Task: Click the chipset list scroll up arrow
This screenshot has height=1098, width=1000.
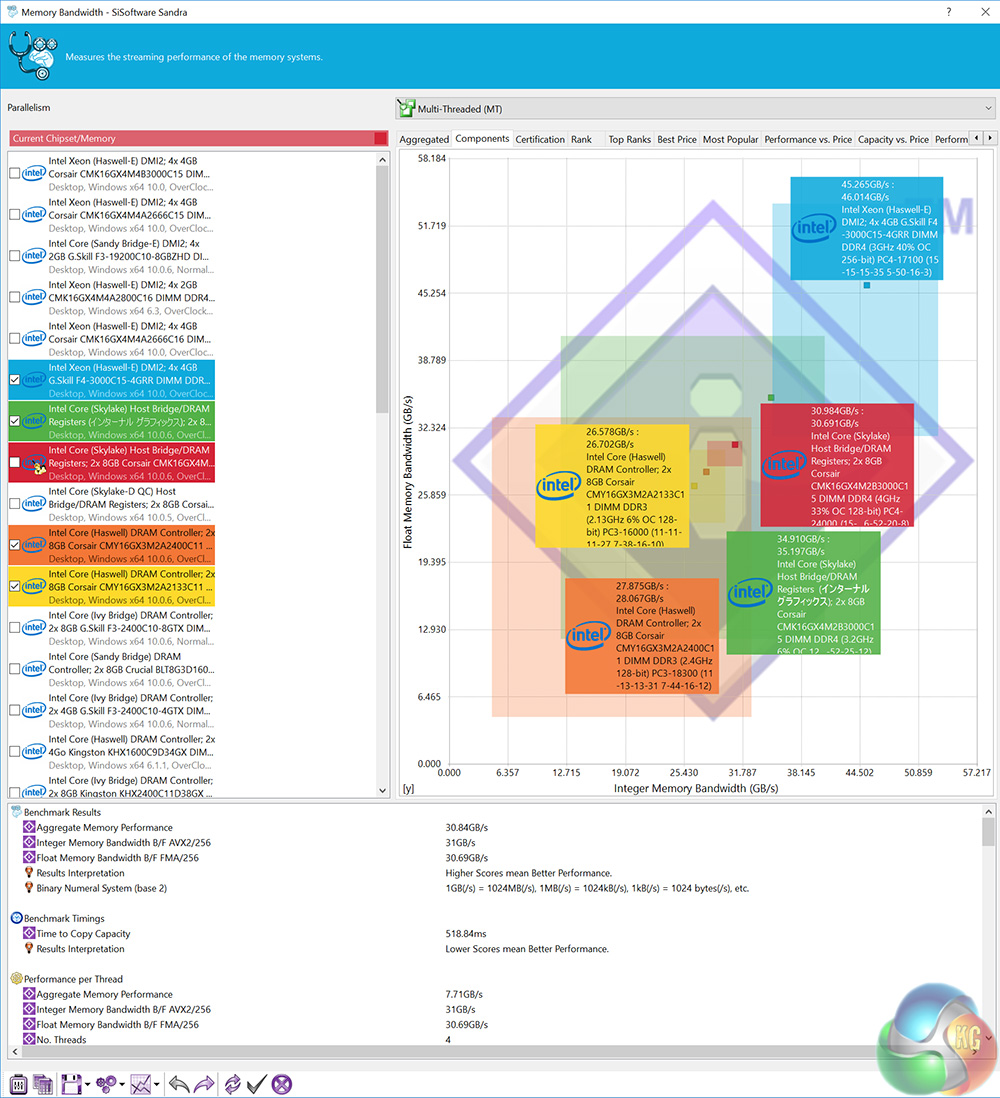Action: tap(382, 160)
